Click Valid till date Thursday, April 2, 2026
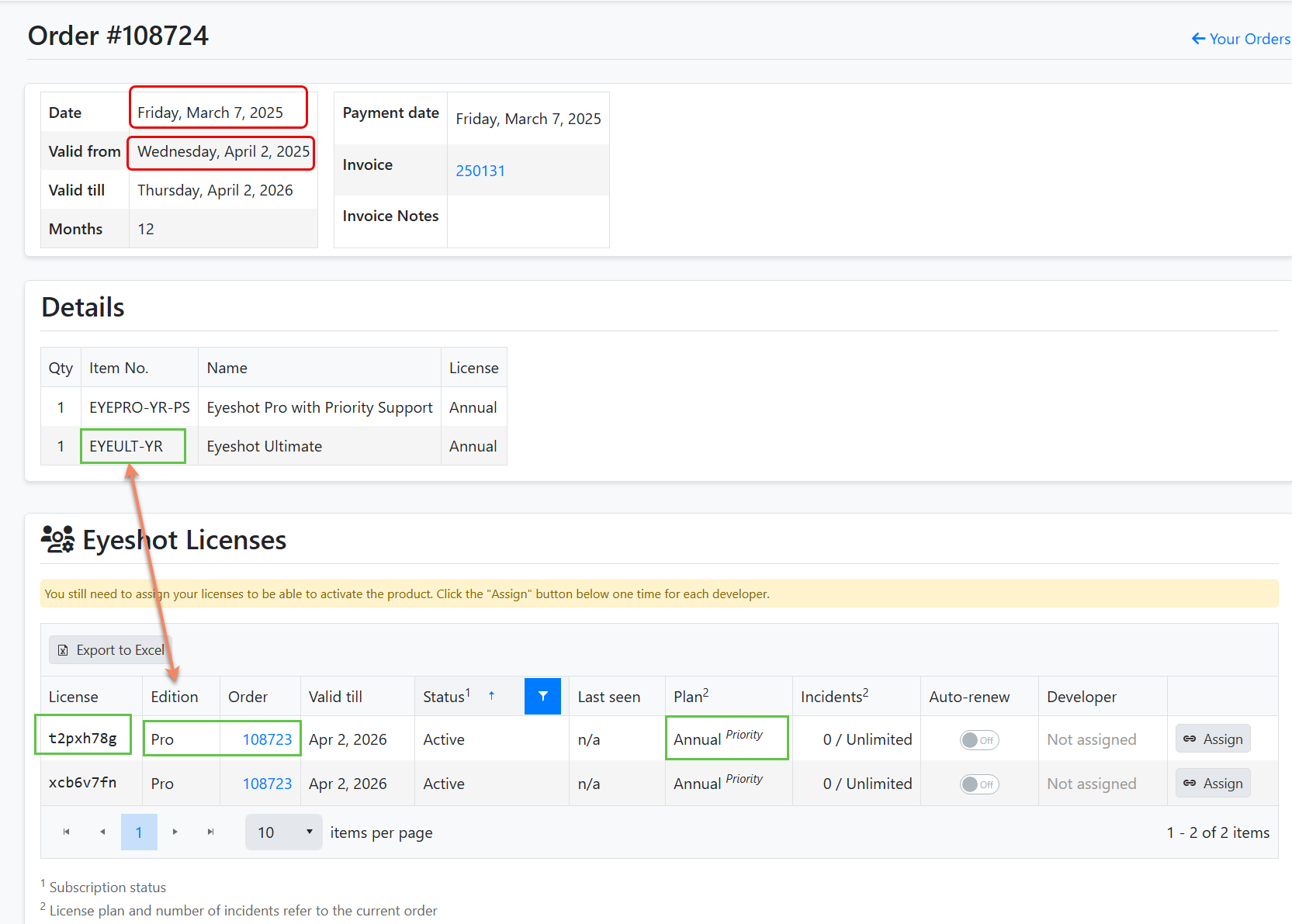Screen dimensions: 1292x924 (x=215, y=190)
